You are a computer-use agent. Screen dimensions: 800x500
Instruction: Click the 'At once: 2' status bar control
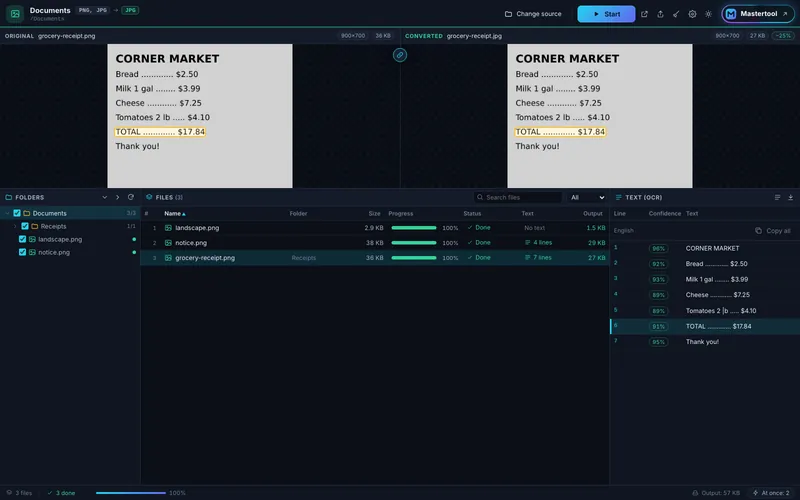point(772,493)
